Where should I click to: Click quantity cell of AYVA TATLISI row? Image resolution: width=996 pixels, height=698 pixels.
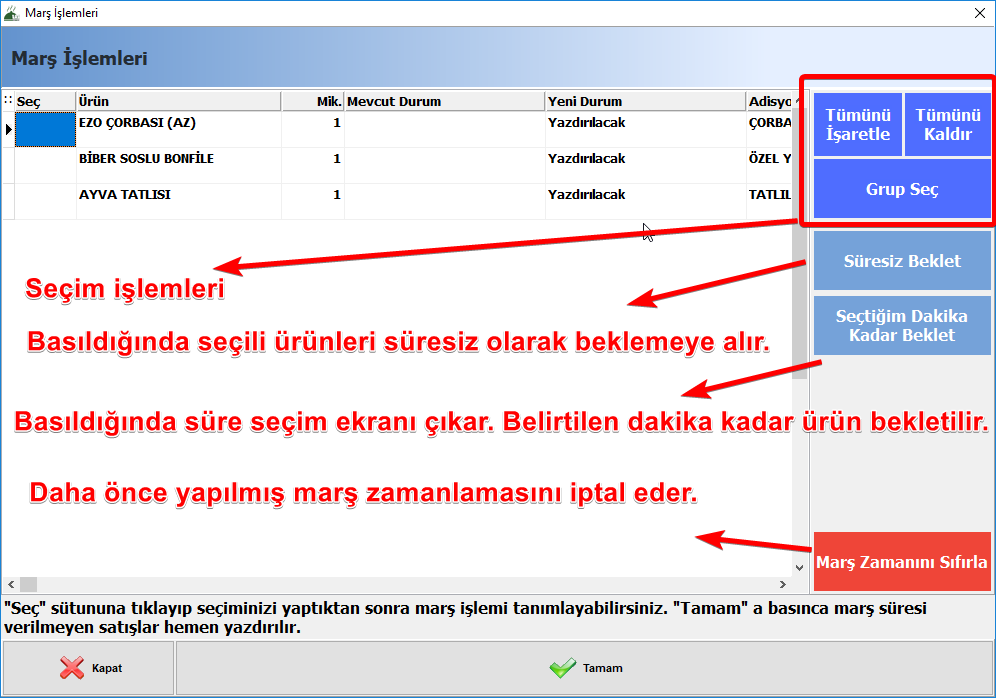tap(313, 202)
